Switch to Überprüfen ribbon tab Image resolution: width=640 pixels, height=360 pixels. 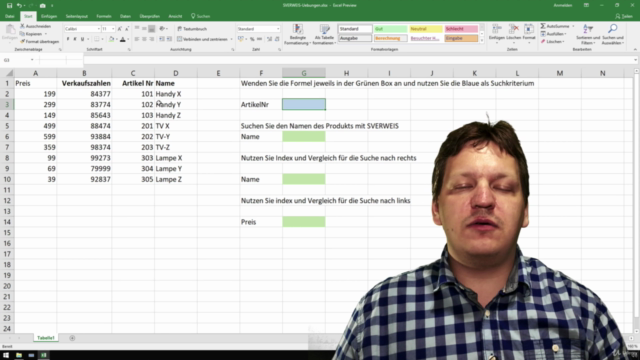(149, 16)
